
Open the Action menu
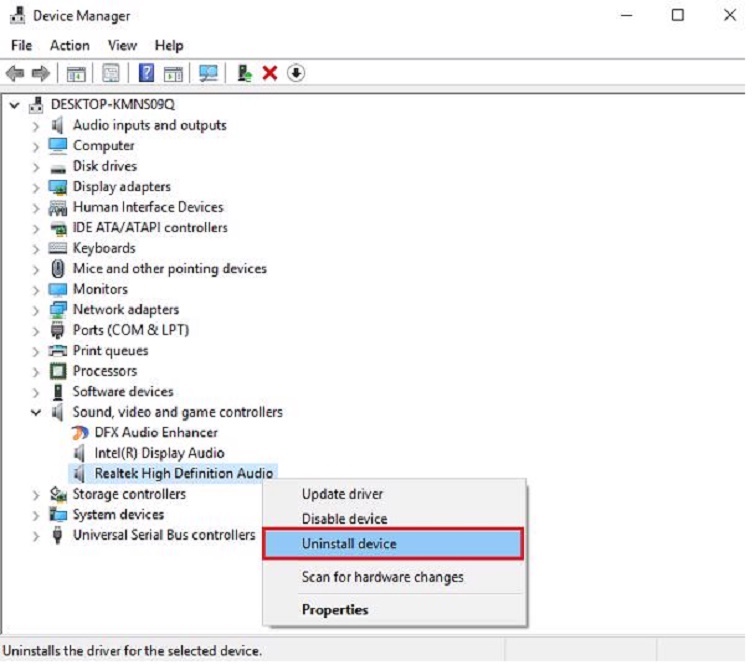tap(70, 46)
